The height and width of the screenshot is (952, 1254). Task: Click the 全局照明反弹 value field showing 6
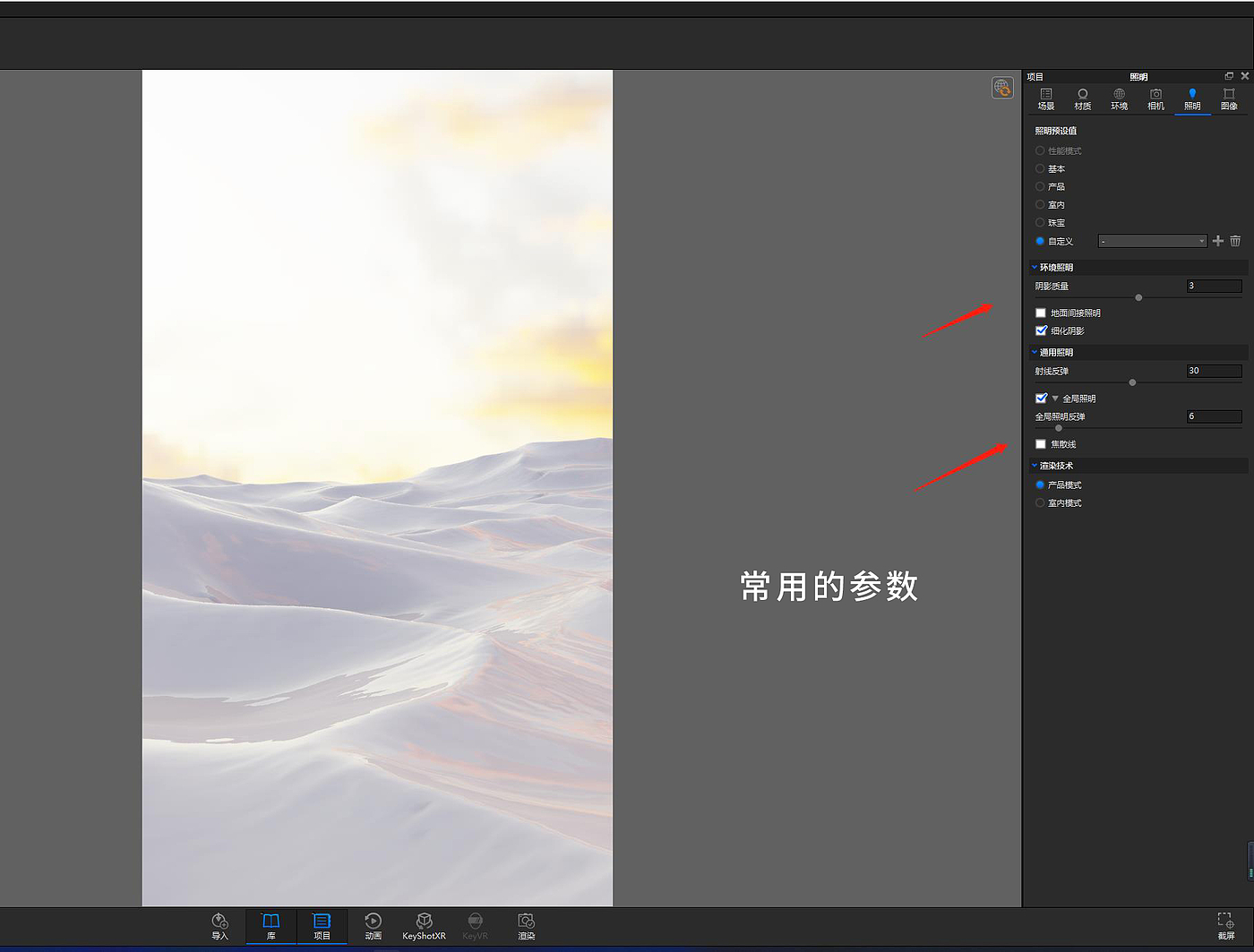point(1215,416)
